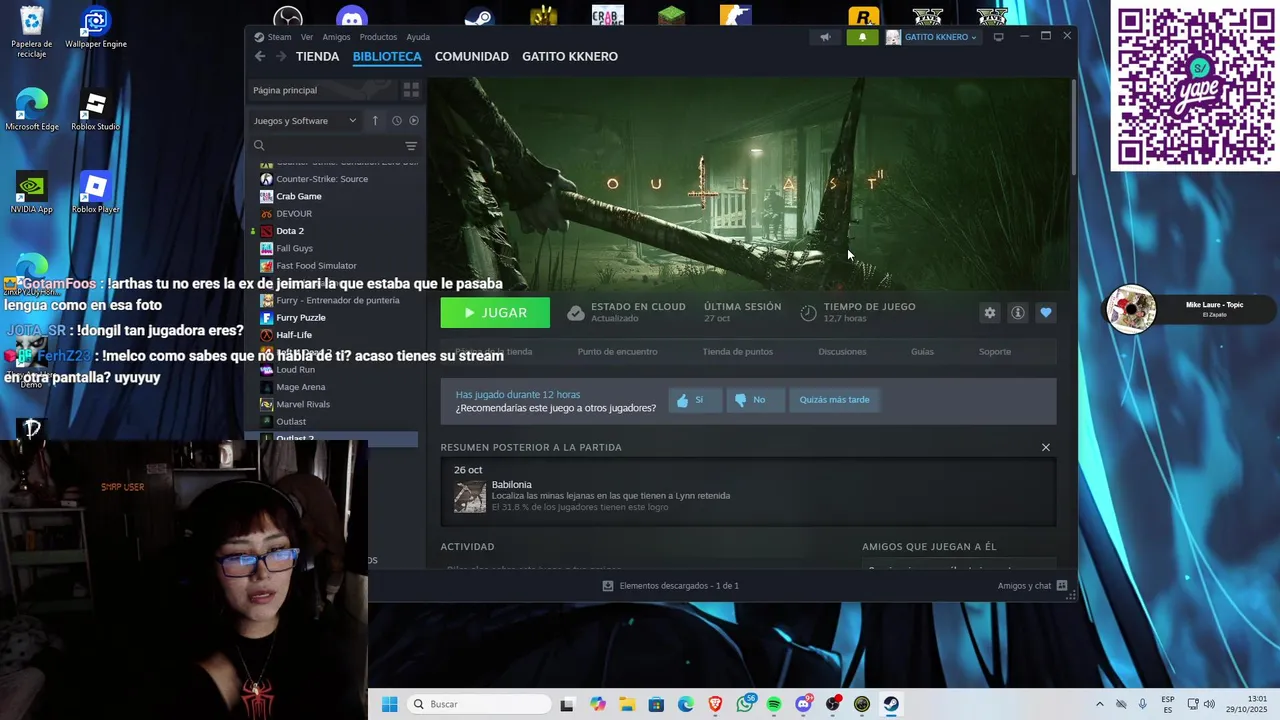Click the Windows Buscar search box
Image resolution: width=1280 pixels, height=720 pixels.
pos(479,704)
